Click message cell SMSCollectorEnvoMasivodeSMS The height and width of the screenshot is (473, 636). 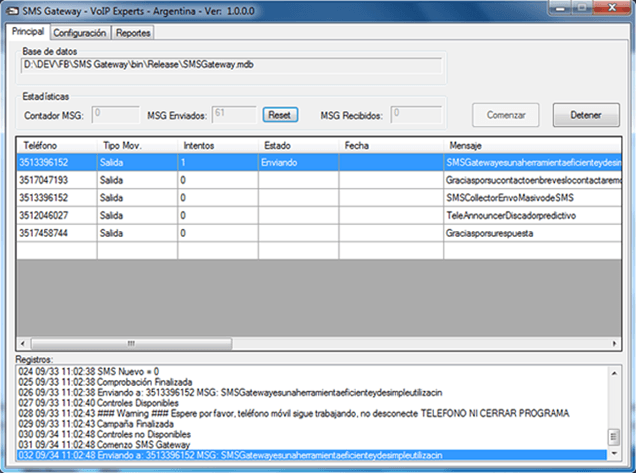[x=532, y=198]
